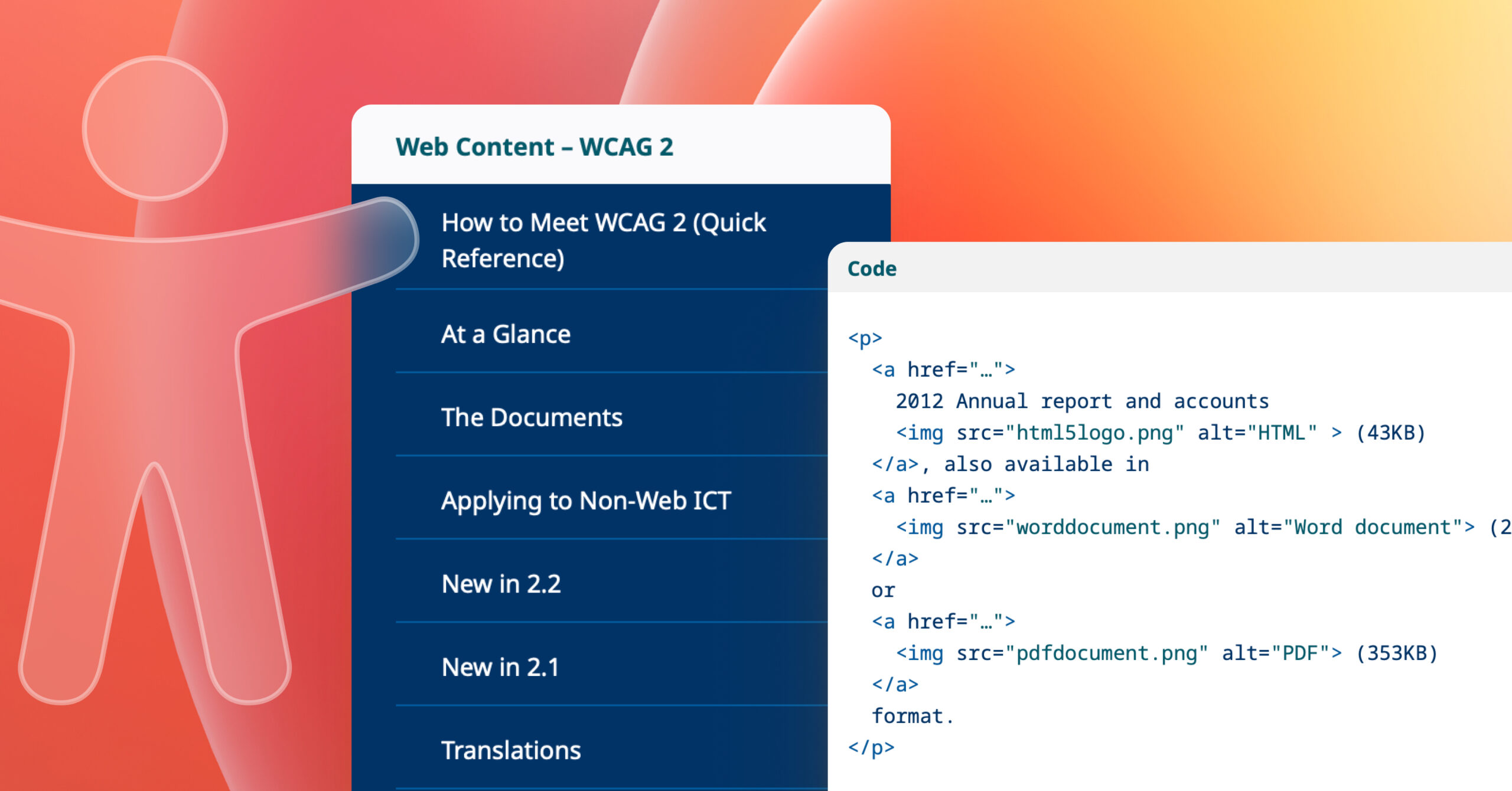
Task: Click the Code panel heading
Action: click(x=872, y=269)
